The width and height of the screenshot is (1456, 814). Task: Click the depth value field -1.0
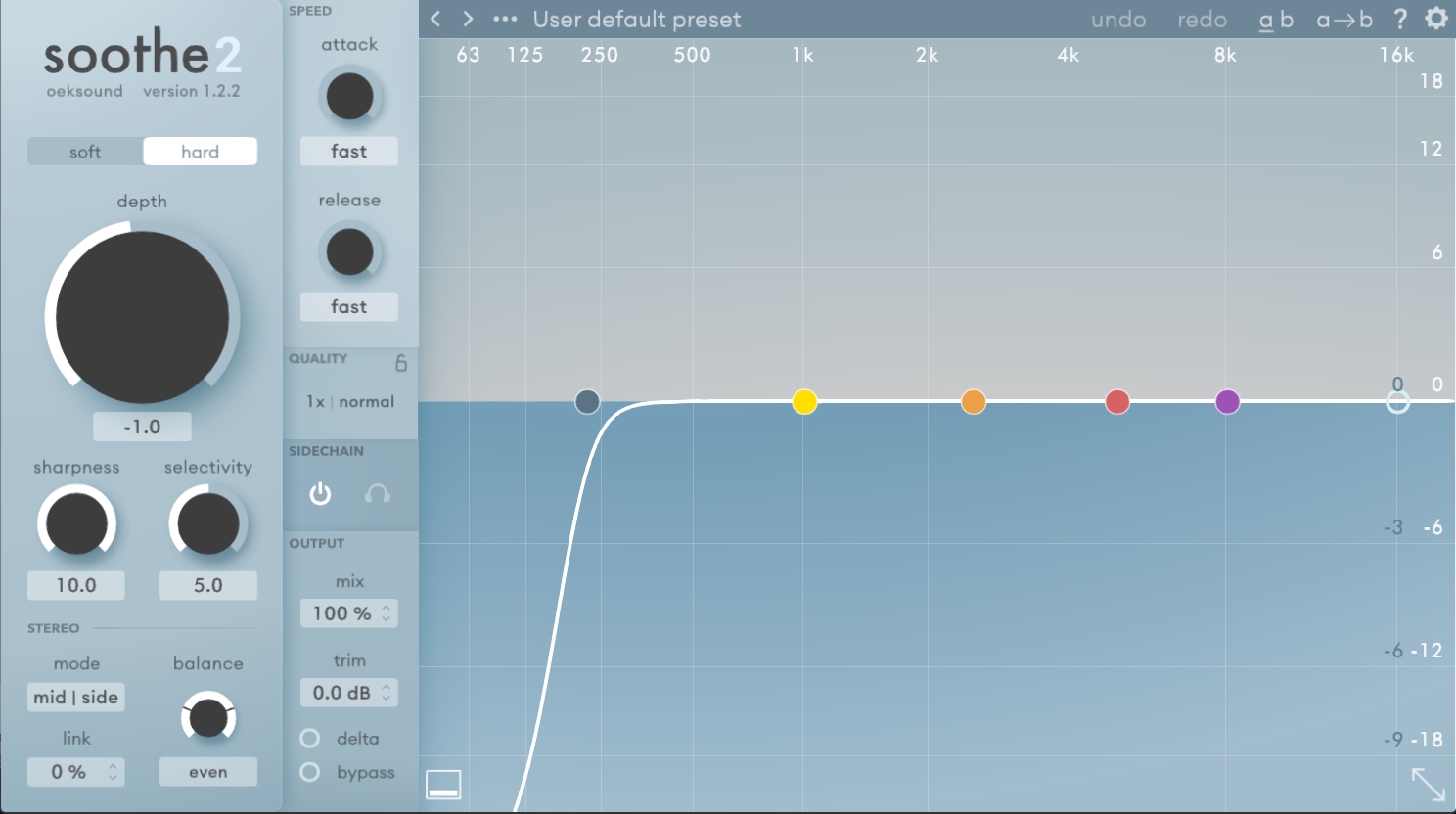click(x=142, y=427)
